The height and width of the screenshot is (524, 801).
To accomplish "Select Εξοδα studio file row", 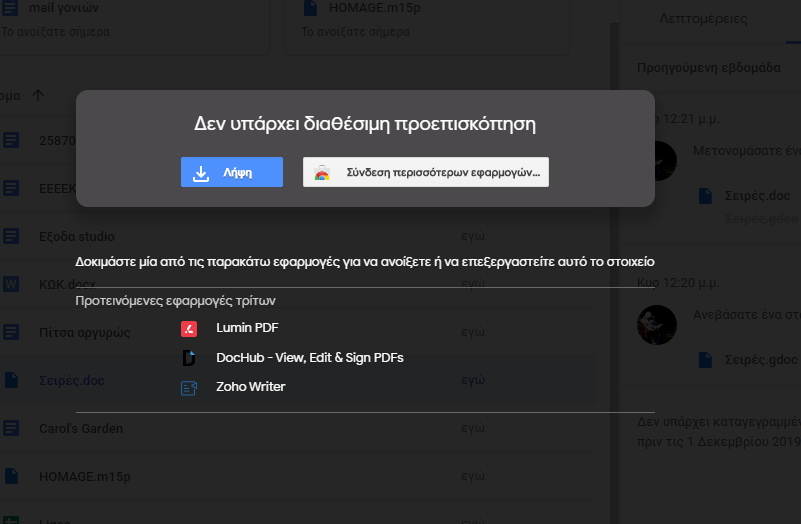I will 297,236.
